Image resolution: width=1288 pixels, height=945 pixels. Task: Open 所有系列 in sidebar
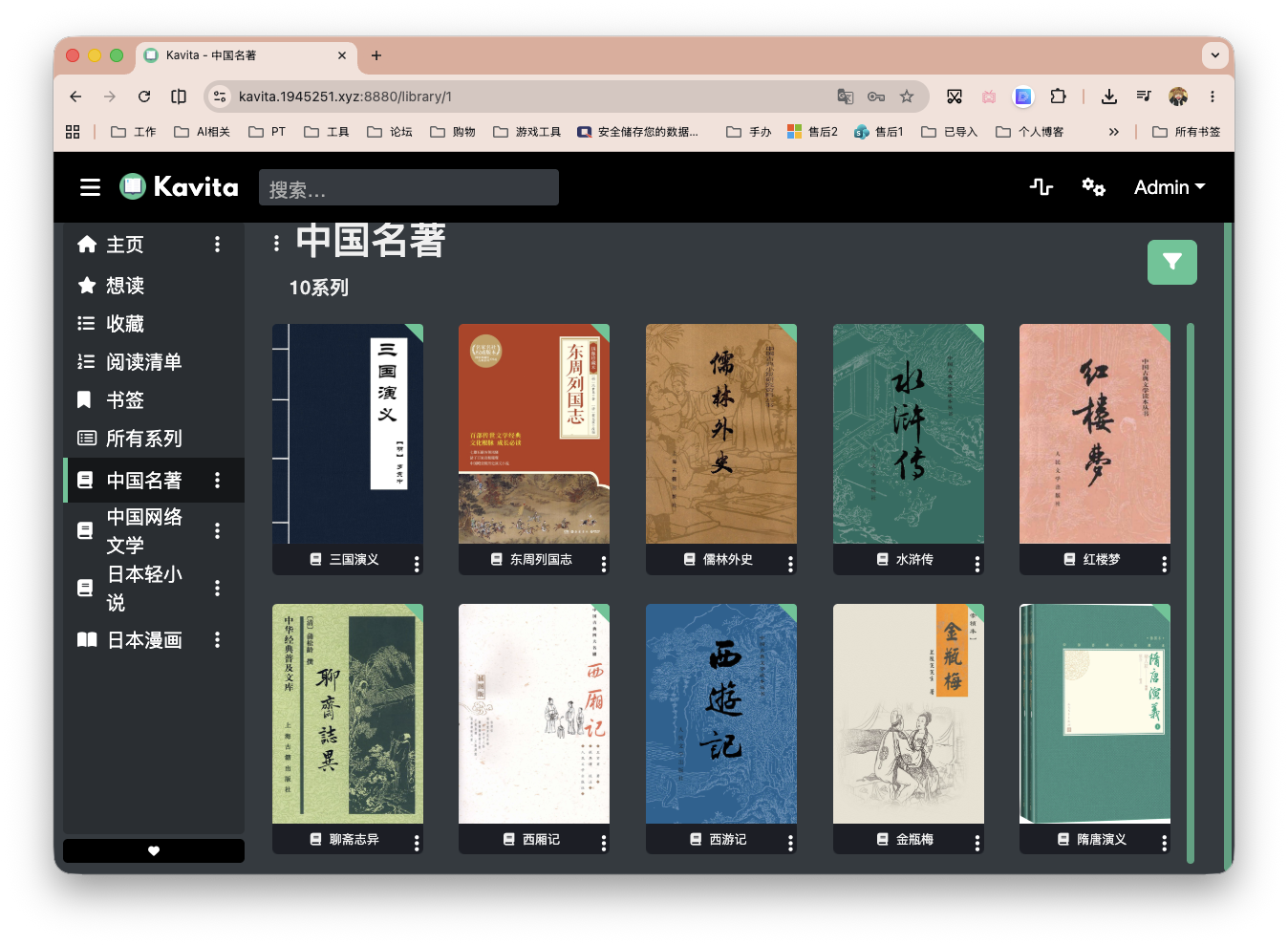click(x=144, y=439)
